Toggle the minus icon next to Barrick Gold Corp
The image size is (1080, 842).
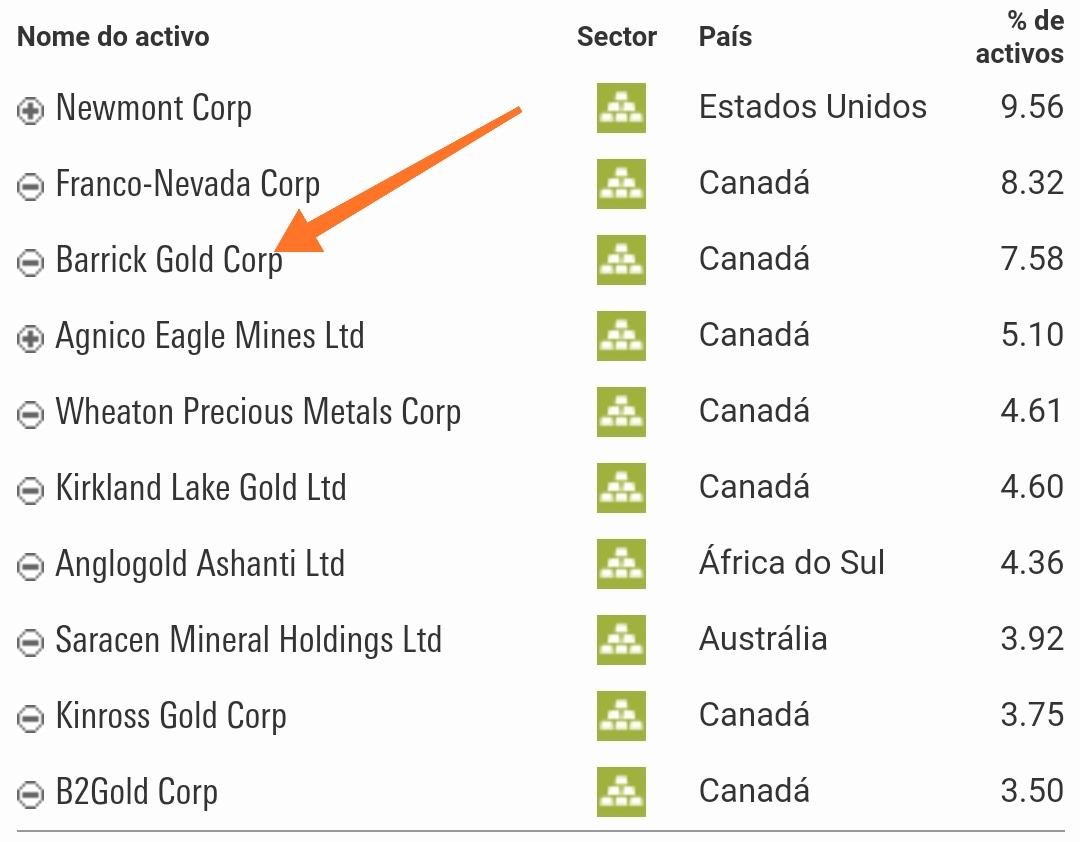pos(31,263)
